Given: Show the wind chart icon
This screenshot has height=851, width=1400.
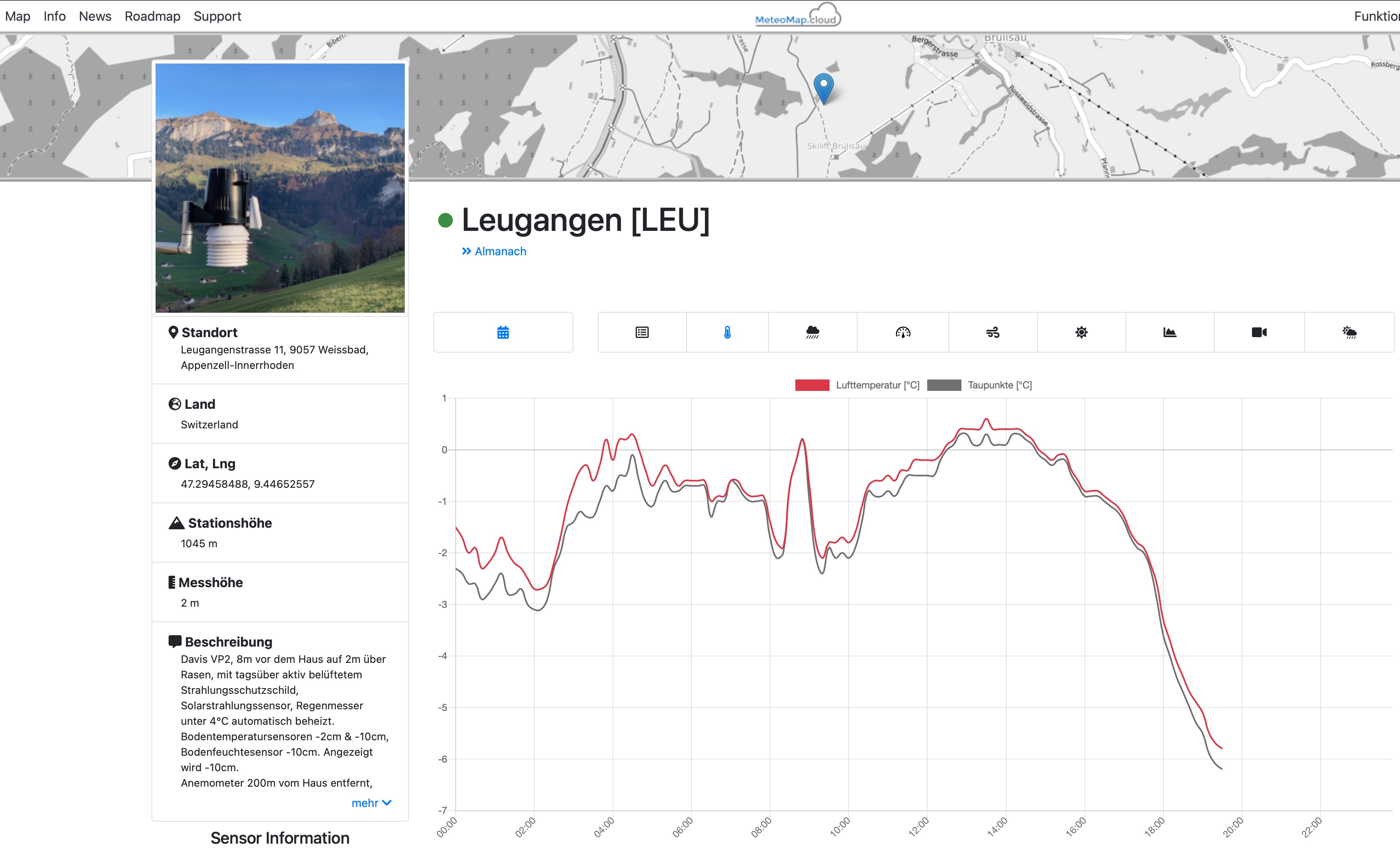Looking at the screenshot, I should point(993,332).
